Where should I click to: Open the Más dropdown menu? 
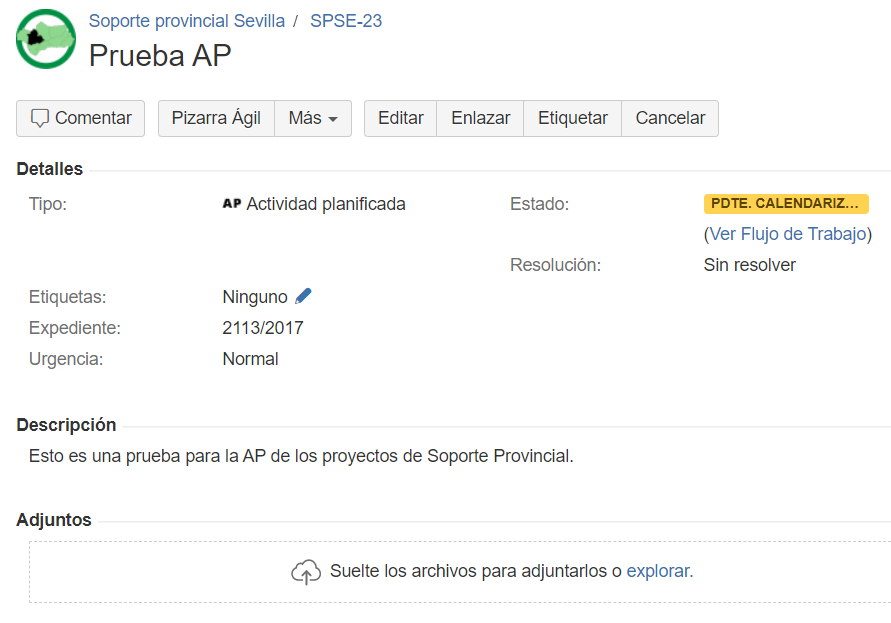(313, 118)
